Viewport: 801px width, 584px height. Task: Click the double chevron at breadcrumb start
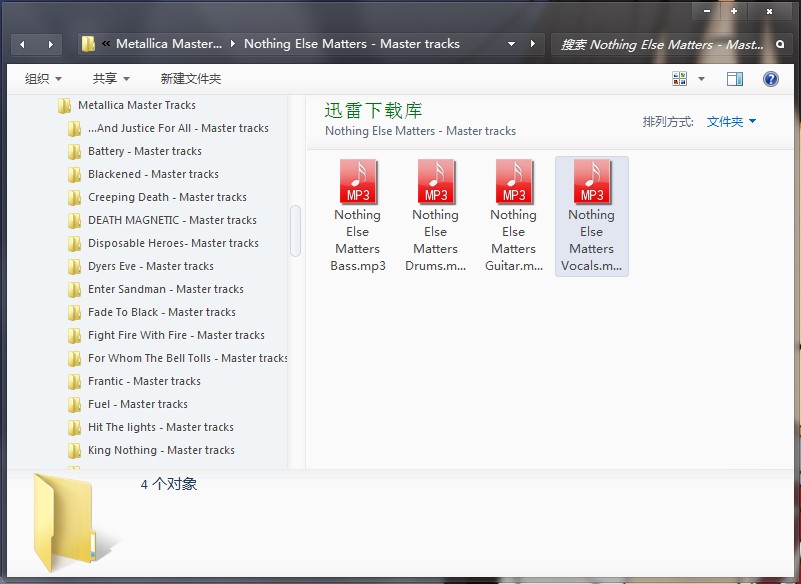pyautogui.click(x=106, y=43)
